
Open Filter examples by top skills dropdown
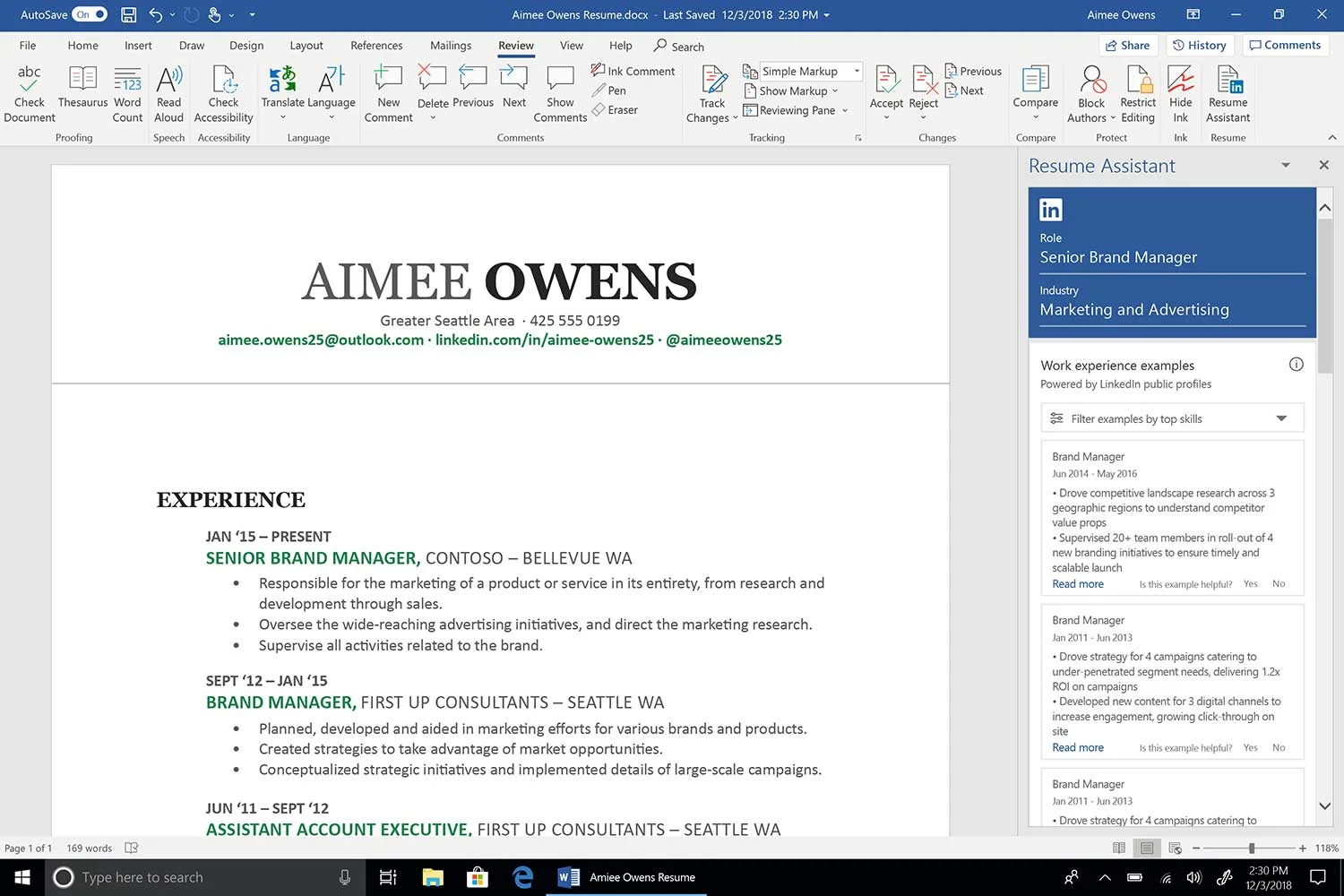pos(1172,418)
